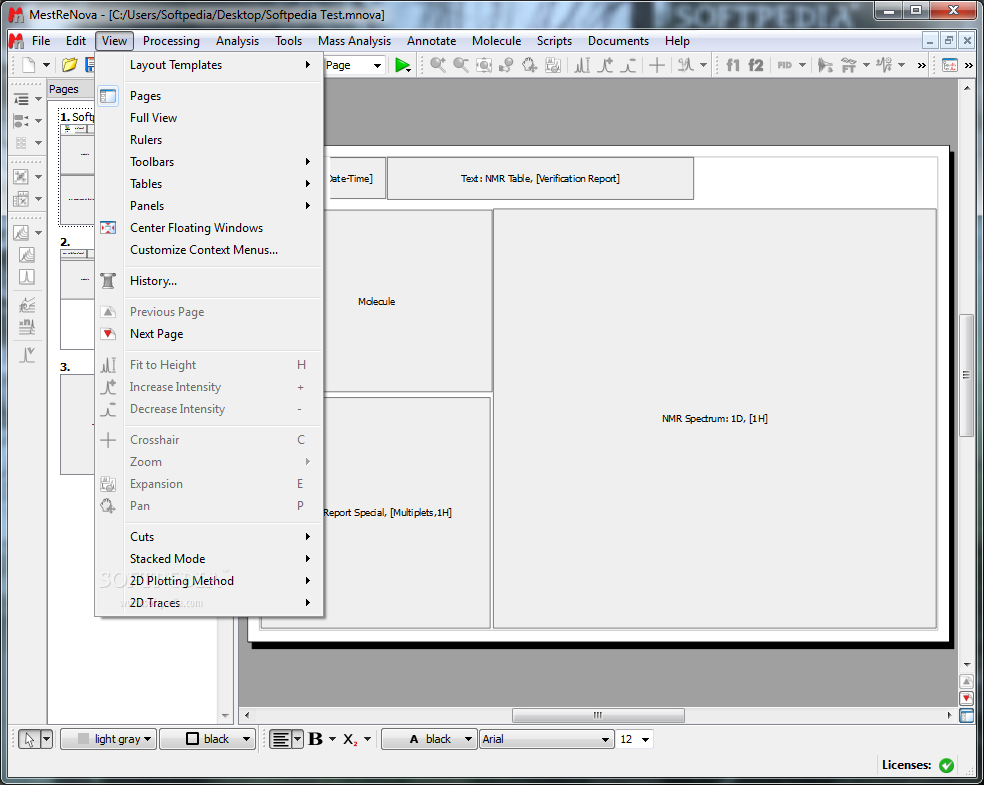Expand Layout Templates submenu
Viewport: 984px width, 785px height.
pyautogui.click(x=209, y=65)
